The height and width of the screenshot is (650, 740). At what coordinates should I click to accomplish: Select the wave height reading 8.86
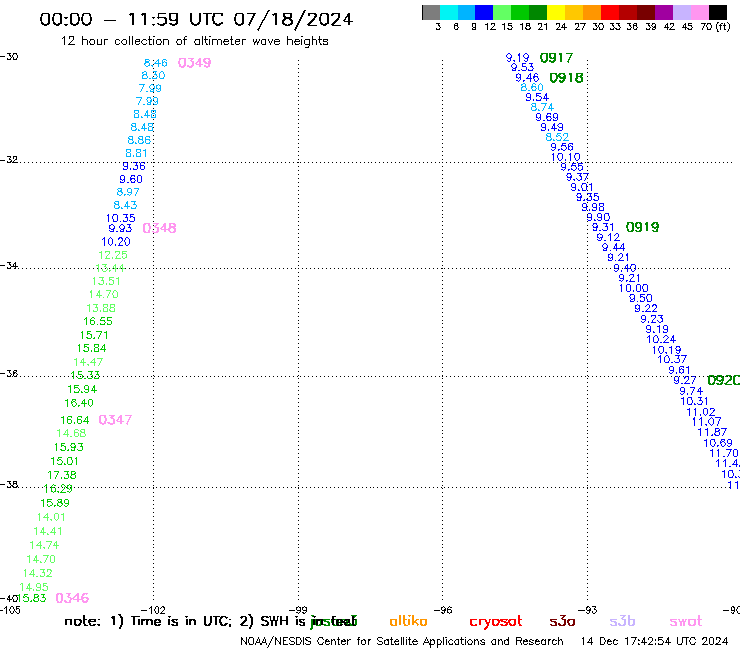[139, 140]
